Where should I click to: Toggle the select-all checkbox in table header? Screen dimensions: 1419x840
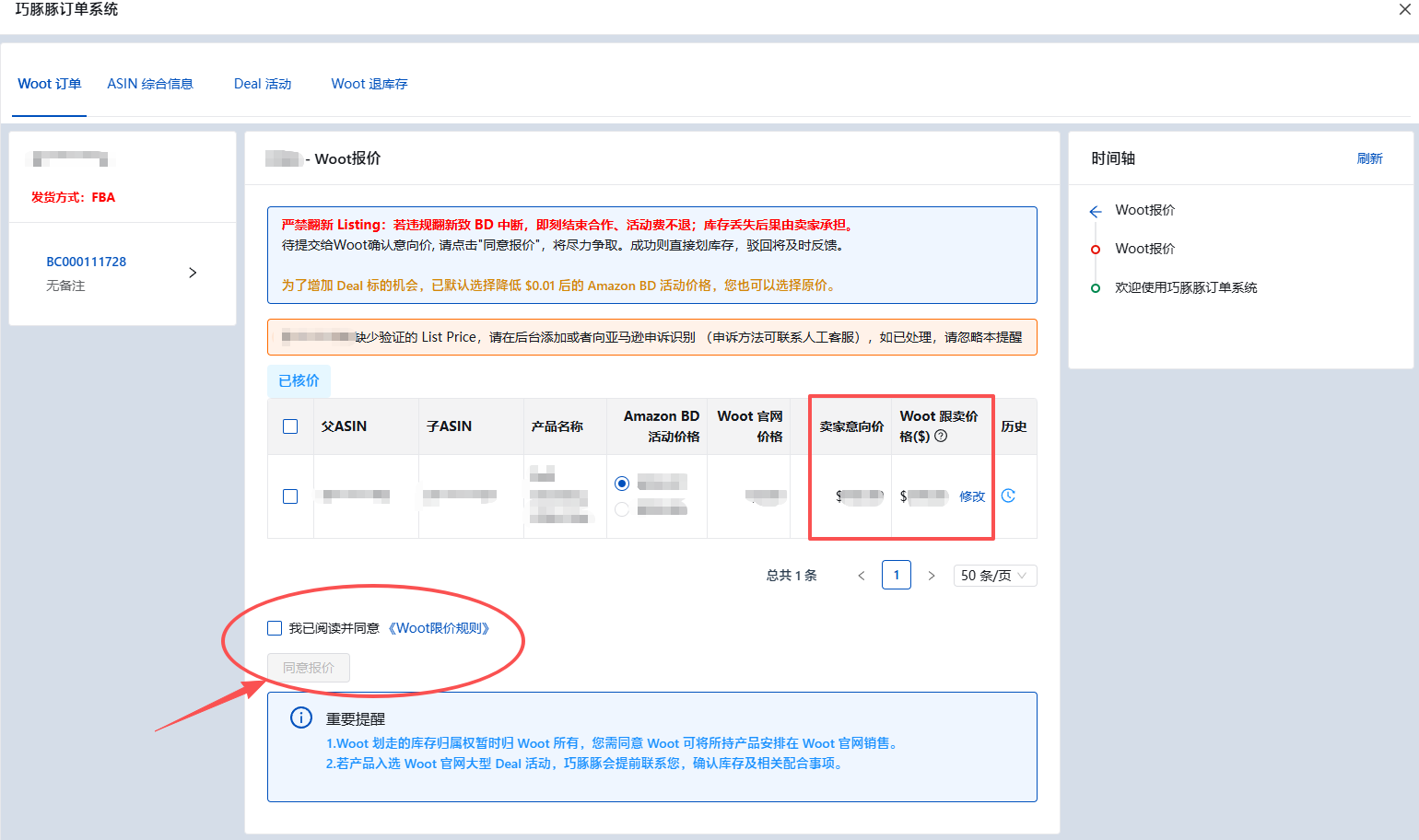(x=290, y=426)
